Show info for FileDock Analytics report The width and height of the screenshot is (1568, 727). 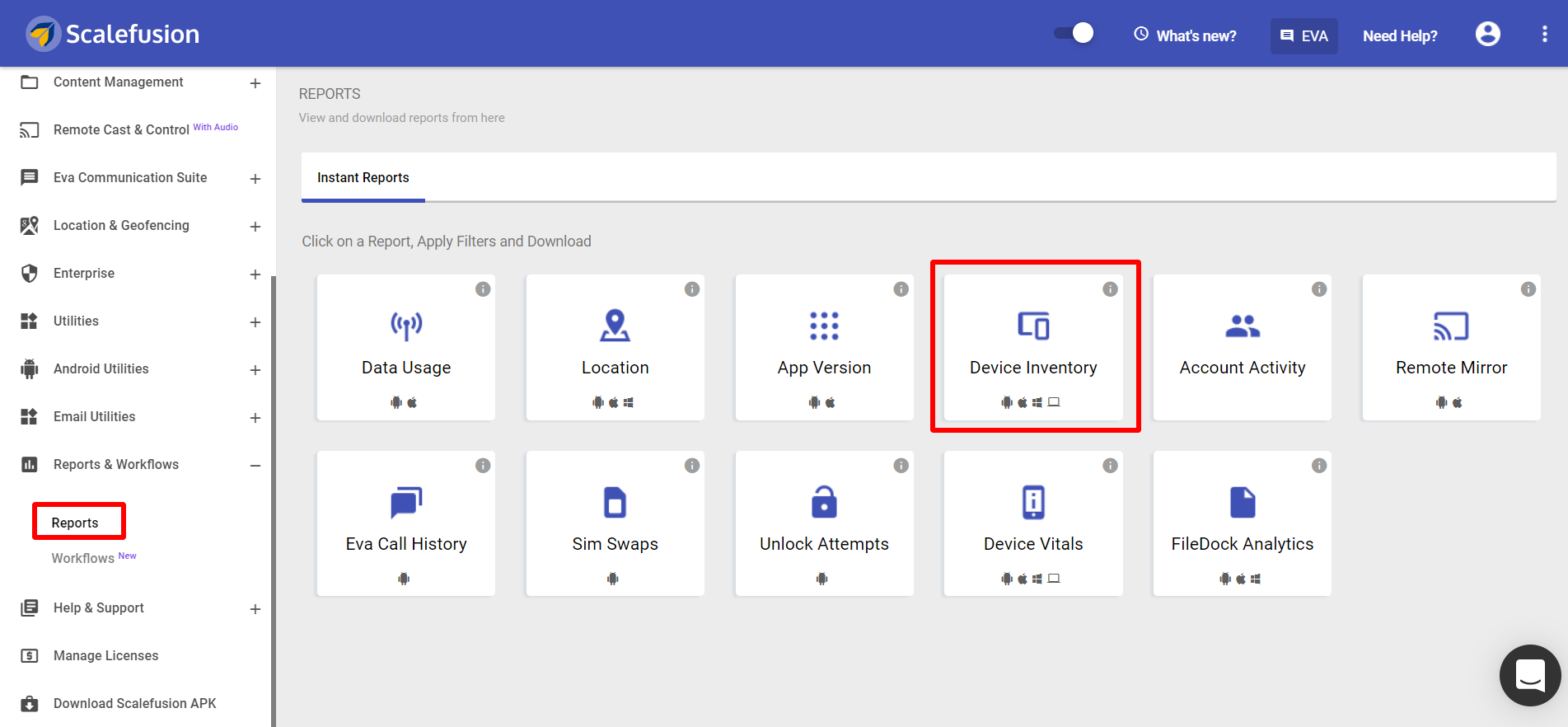[x=1319, y=466]
